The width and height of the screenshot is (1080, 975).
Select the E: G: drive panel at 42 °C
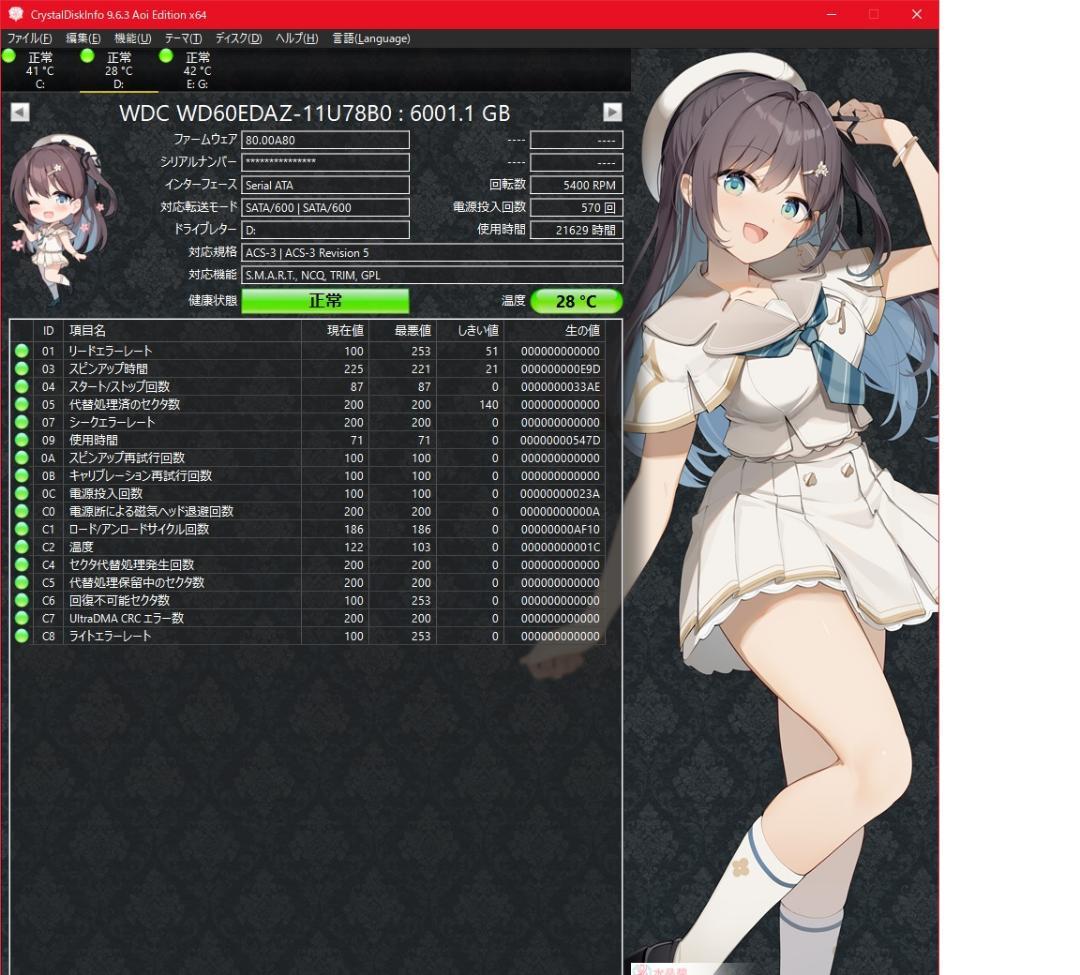click(196, 70)
